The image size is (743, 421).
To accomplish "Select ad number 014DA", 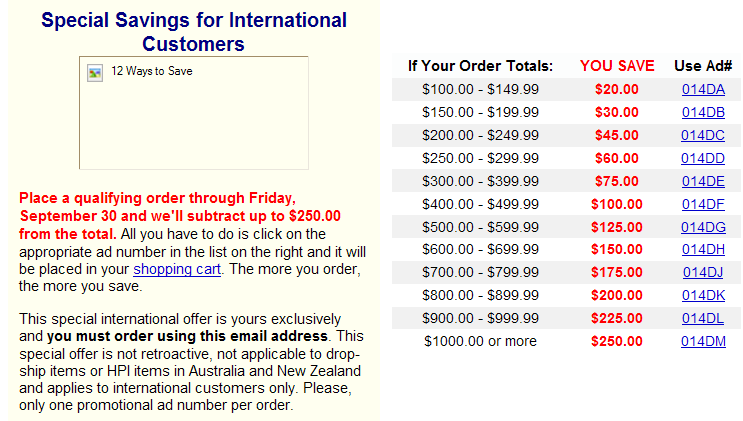I will click(x=703, y=89).
